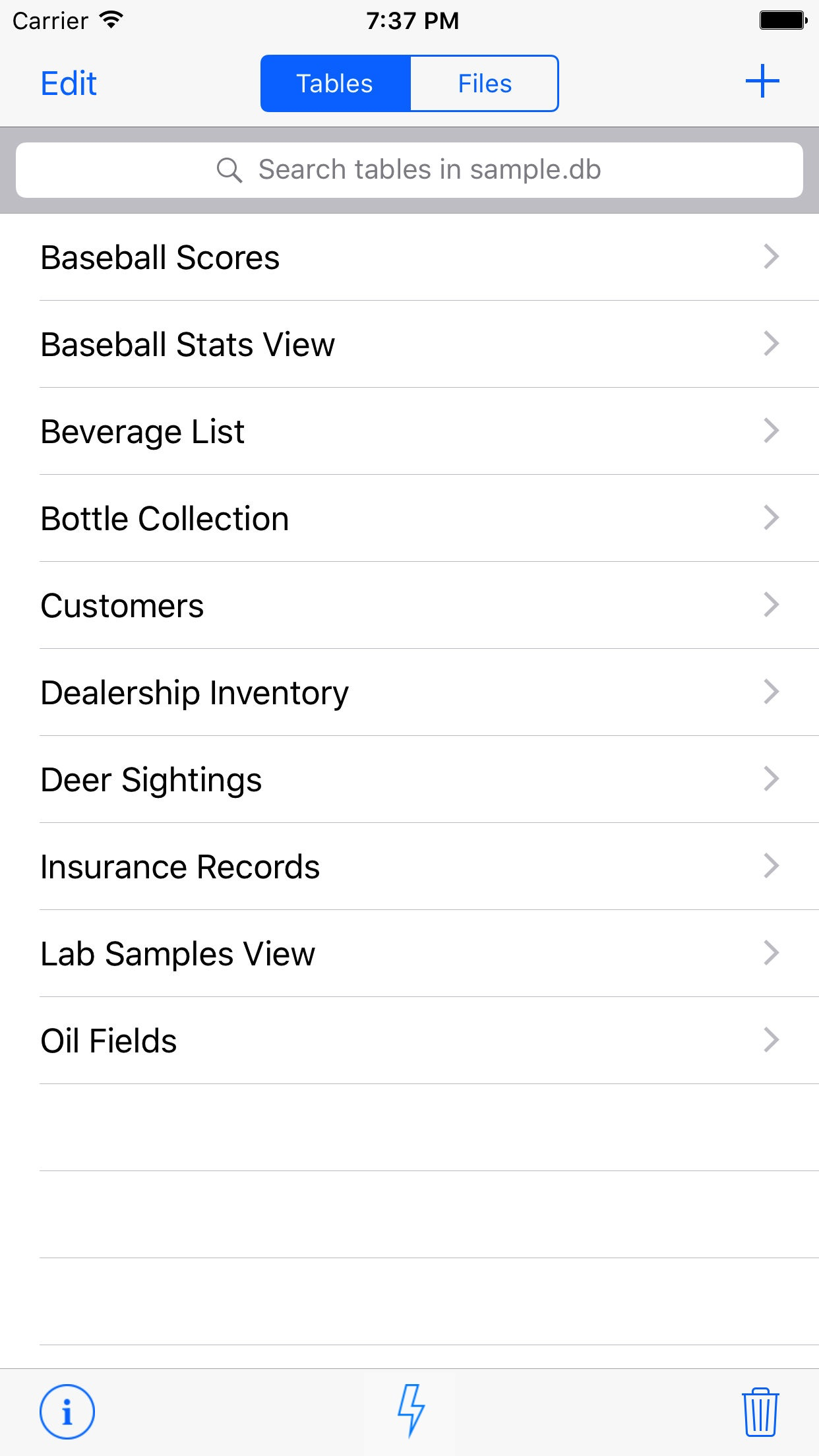Open the info icon at bottom left
The height and width of the screenshot is (1456, 819).
coord(67,1412)
